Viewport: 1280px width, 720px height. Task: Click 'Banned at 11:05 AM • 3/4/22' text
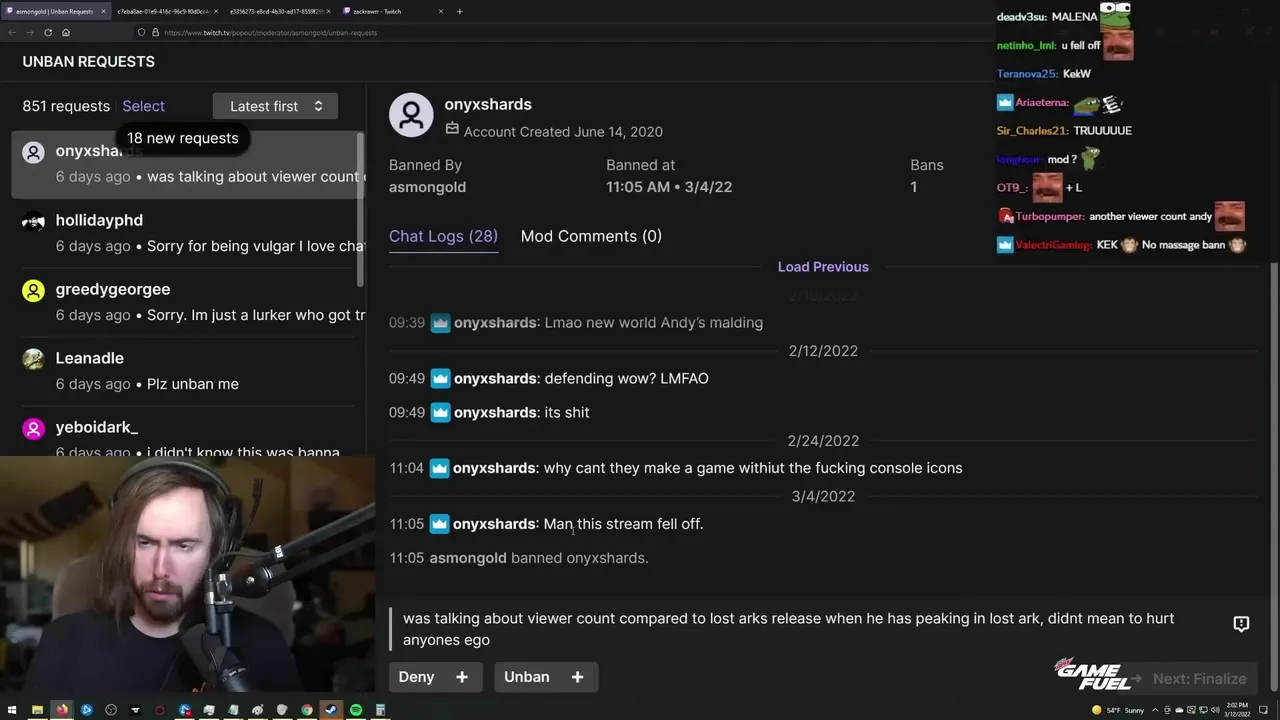point(669,176)
